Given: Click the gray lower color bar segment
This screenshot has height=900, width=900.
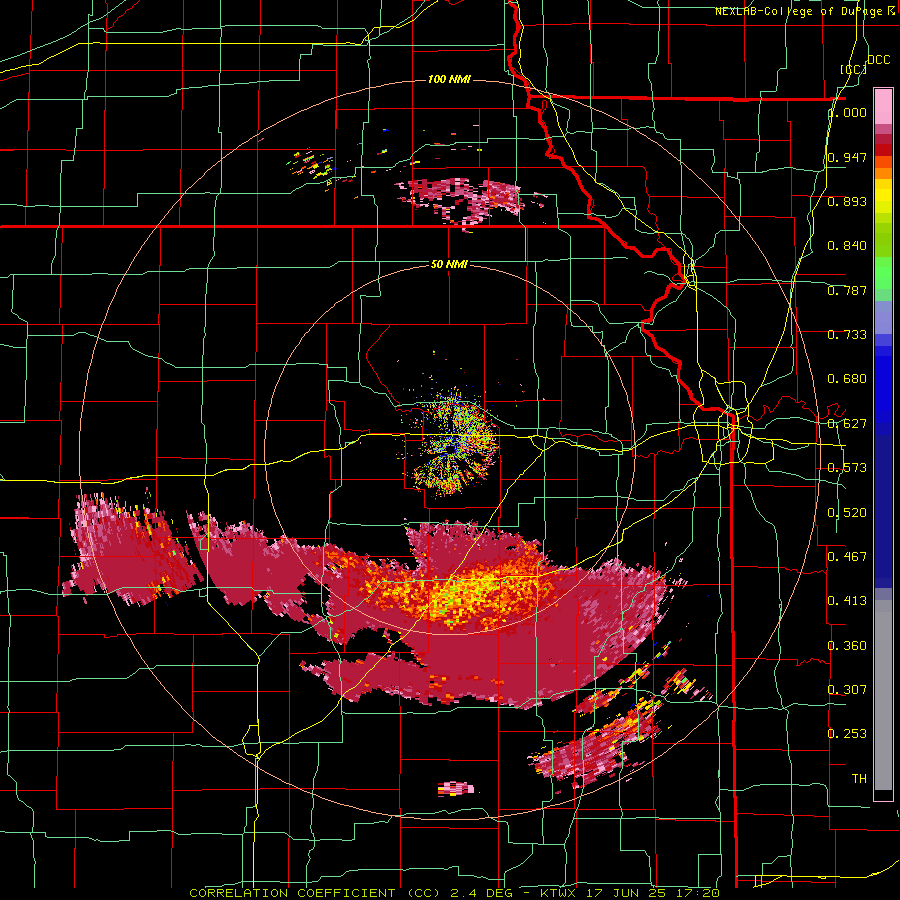Looking at the screenshot, I should pos(883,695).
